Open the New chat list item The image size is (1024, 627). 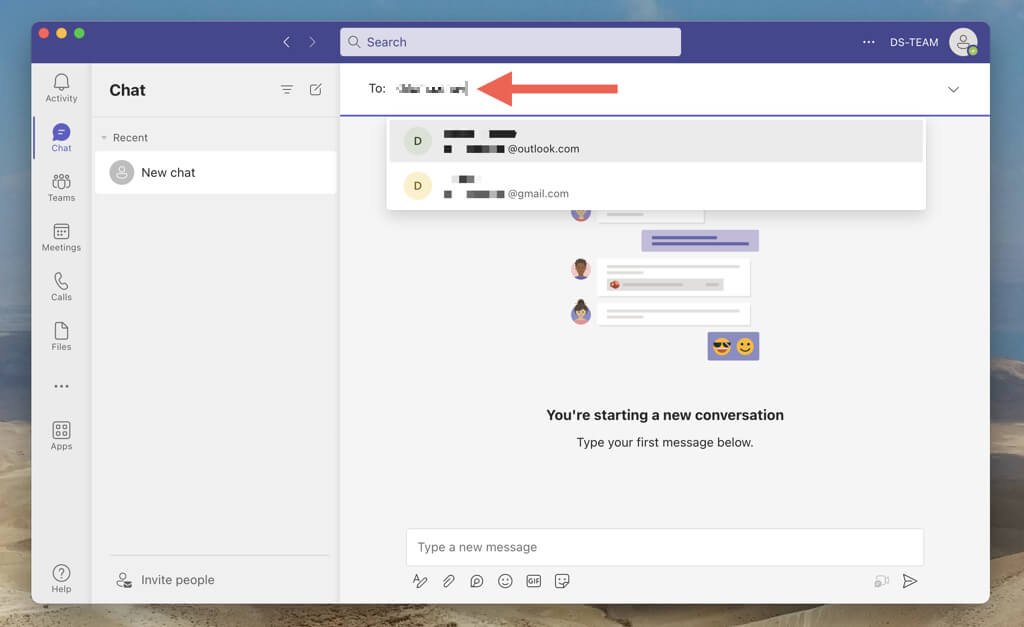tap(216, 172)
